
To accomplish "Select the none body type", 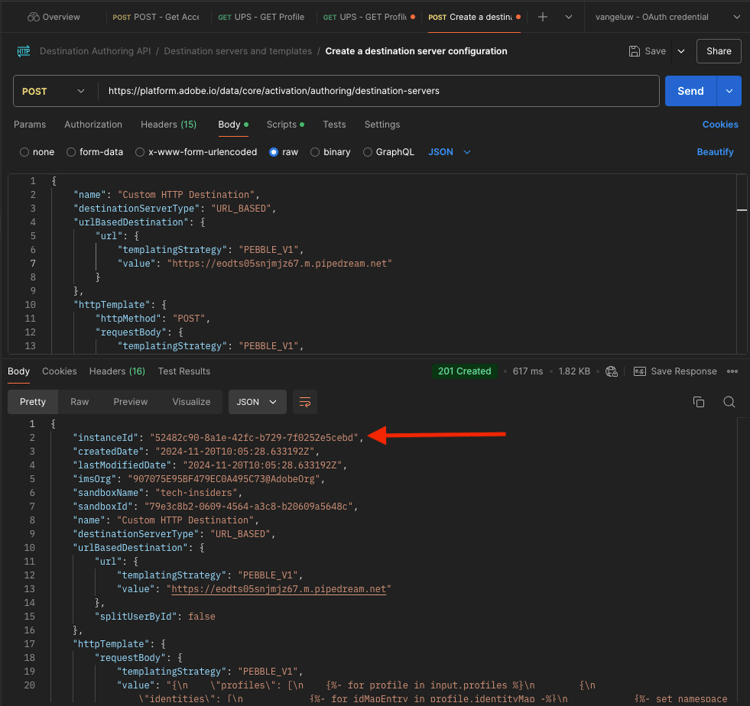I will tap(37, 152).
